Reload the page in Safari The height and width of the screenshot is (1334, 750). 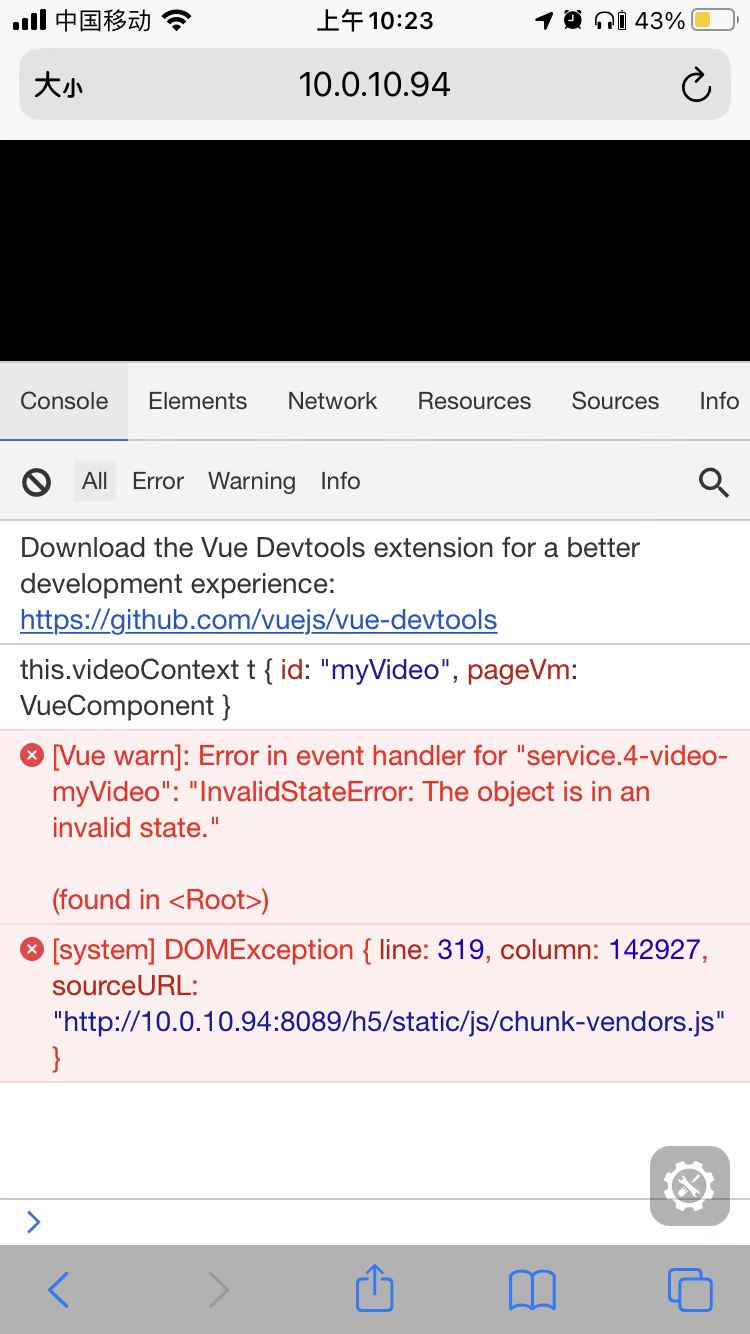[695, 86]
